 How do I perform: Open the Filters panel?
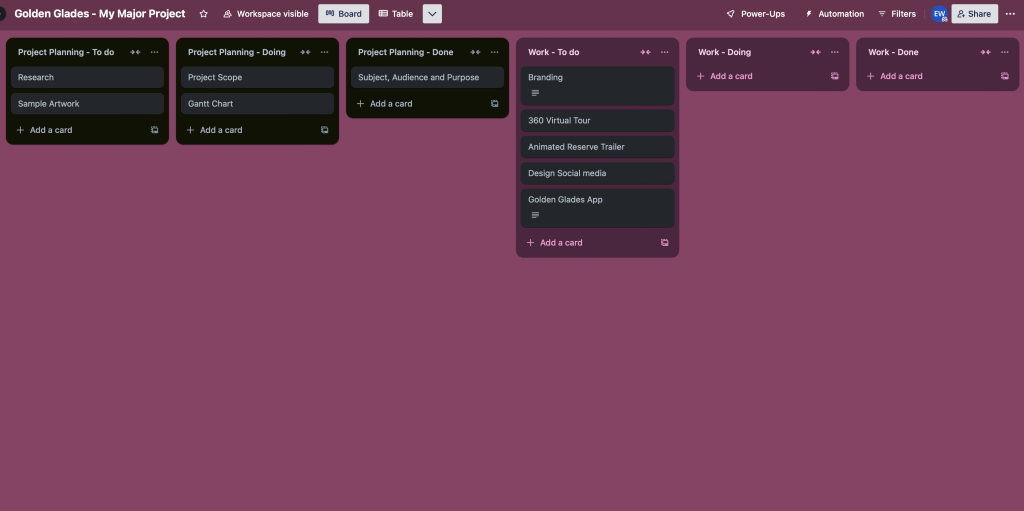click(896, 14)
